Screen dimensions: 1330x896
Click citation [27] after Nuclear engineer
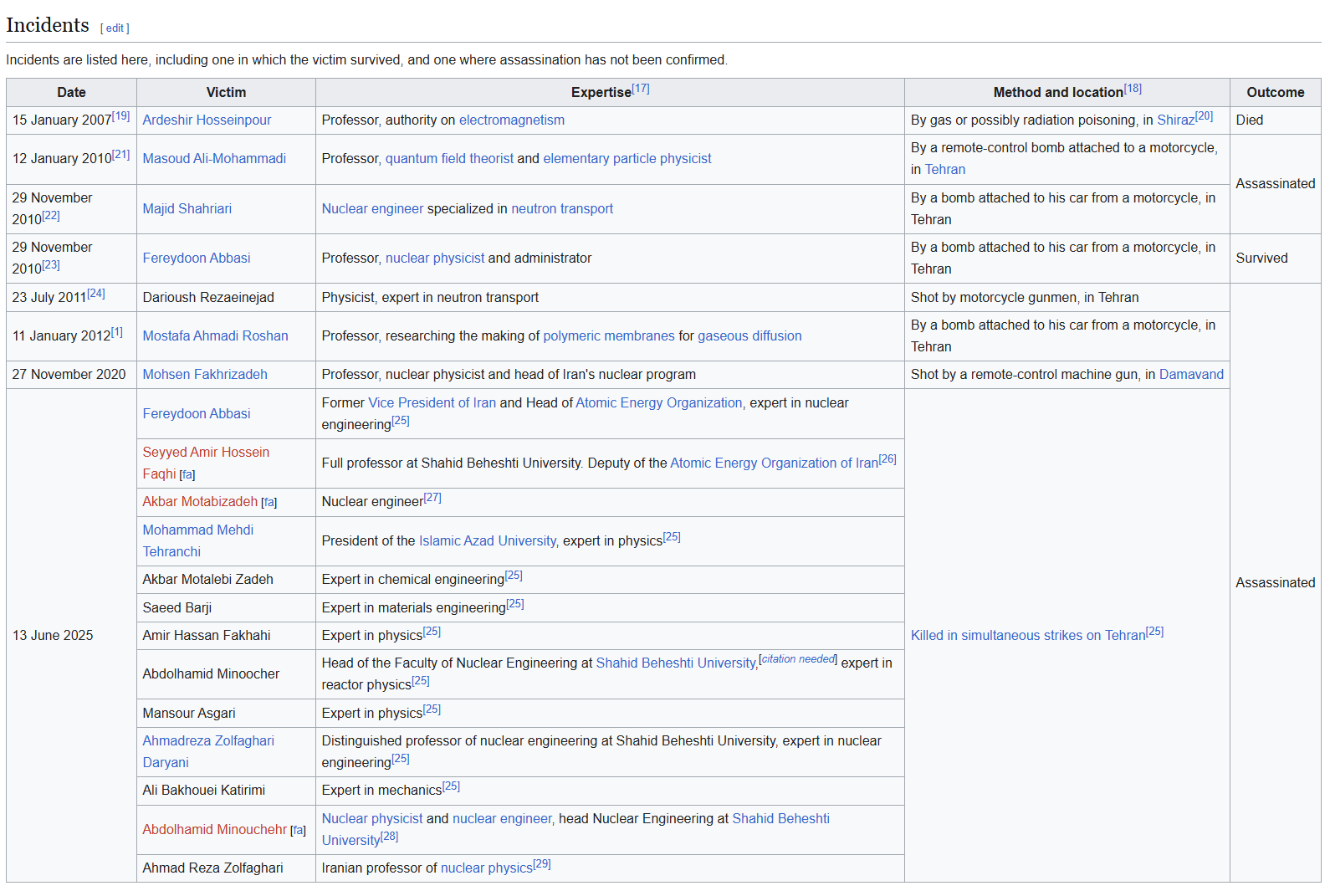click(432, 498)
